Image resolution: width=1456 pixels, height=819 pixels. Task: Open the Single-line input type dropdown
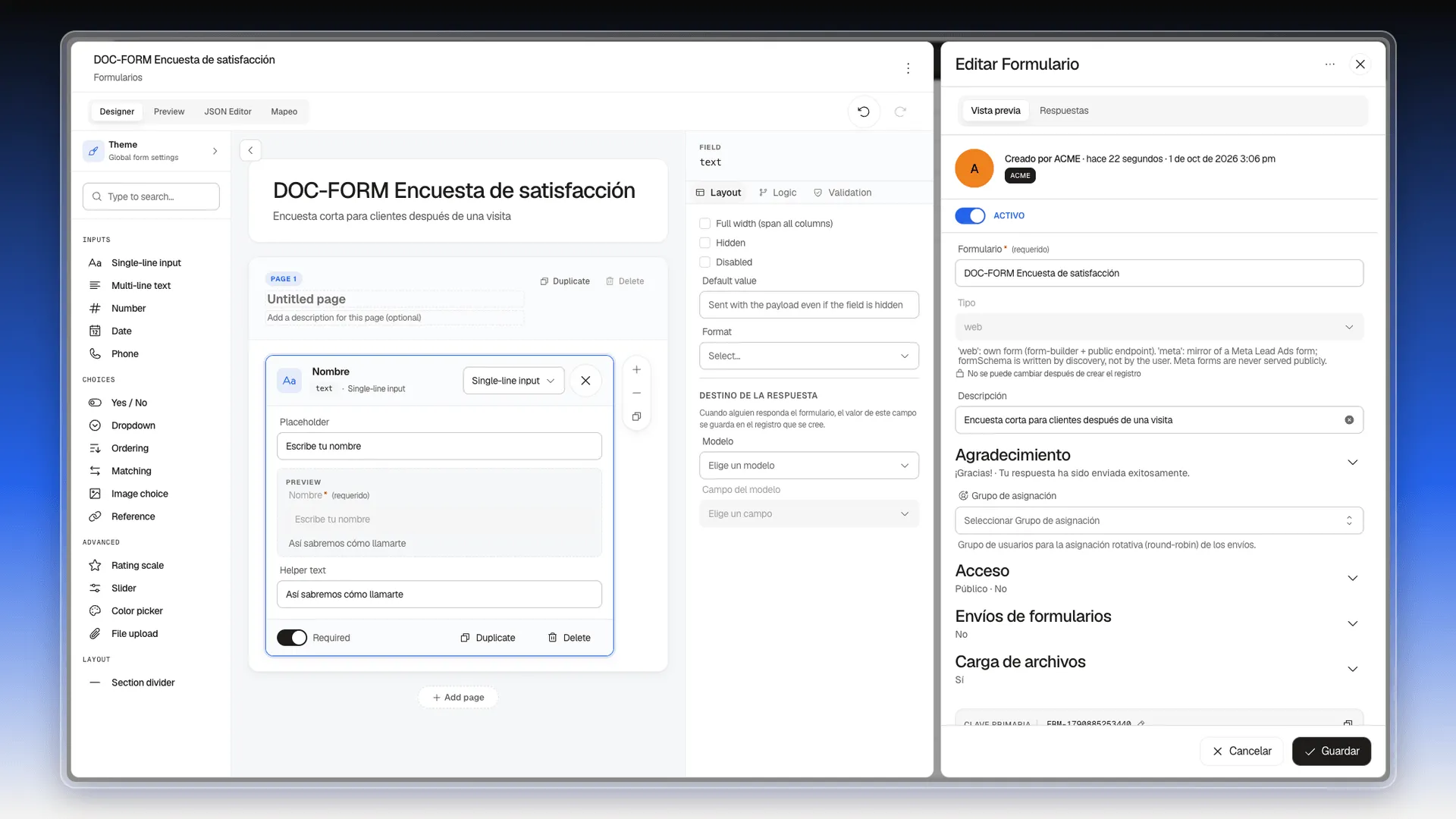point(513,381)
